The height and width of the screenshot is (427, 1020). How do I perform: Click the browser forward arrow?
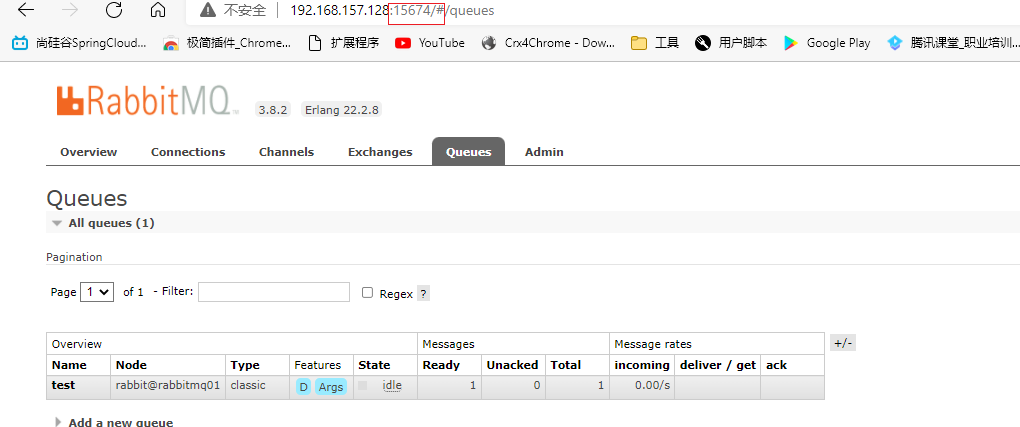pos(70,10)
